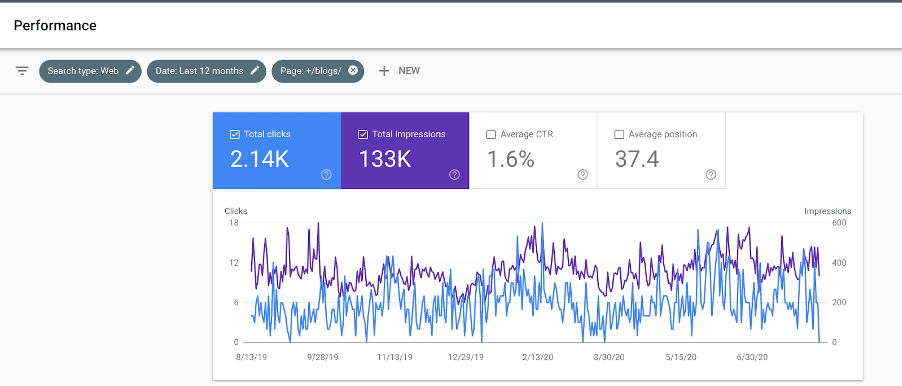Click the 1.6% average CTR value
The width and height of the screenshot is (902, 386).
coord(511,159)
